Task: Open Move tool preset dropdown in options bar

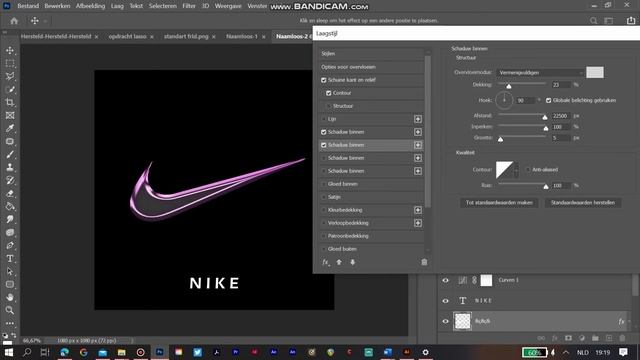Action: point(45,21)
